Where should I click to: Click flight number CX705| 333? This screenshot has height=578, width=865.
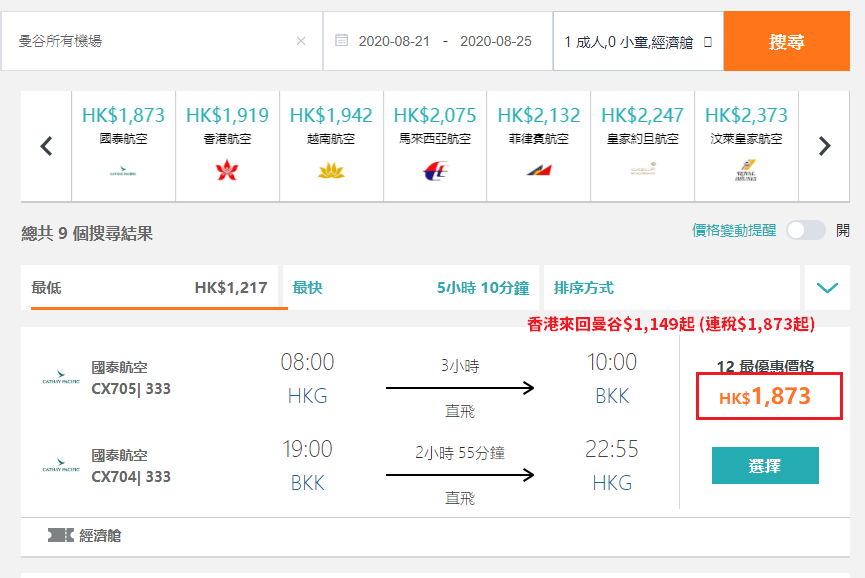[x=131, y=389]
